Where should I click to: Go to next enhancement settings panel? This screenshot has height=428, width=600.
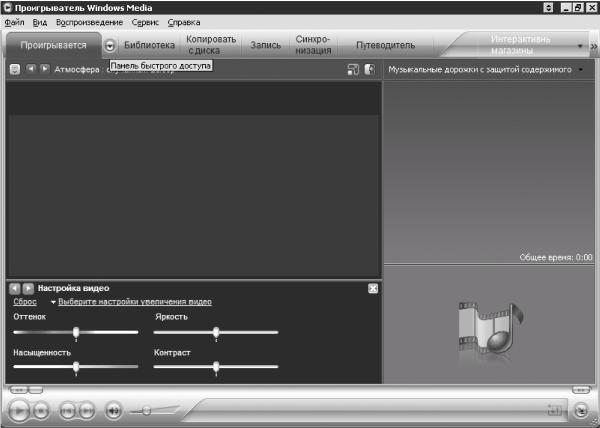point(28,288)
